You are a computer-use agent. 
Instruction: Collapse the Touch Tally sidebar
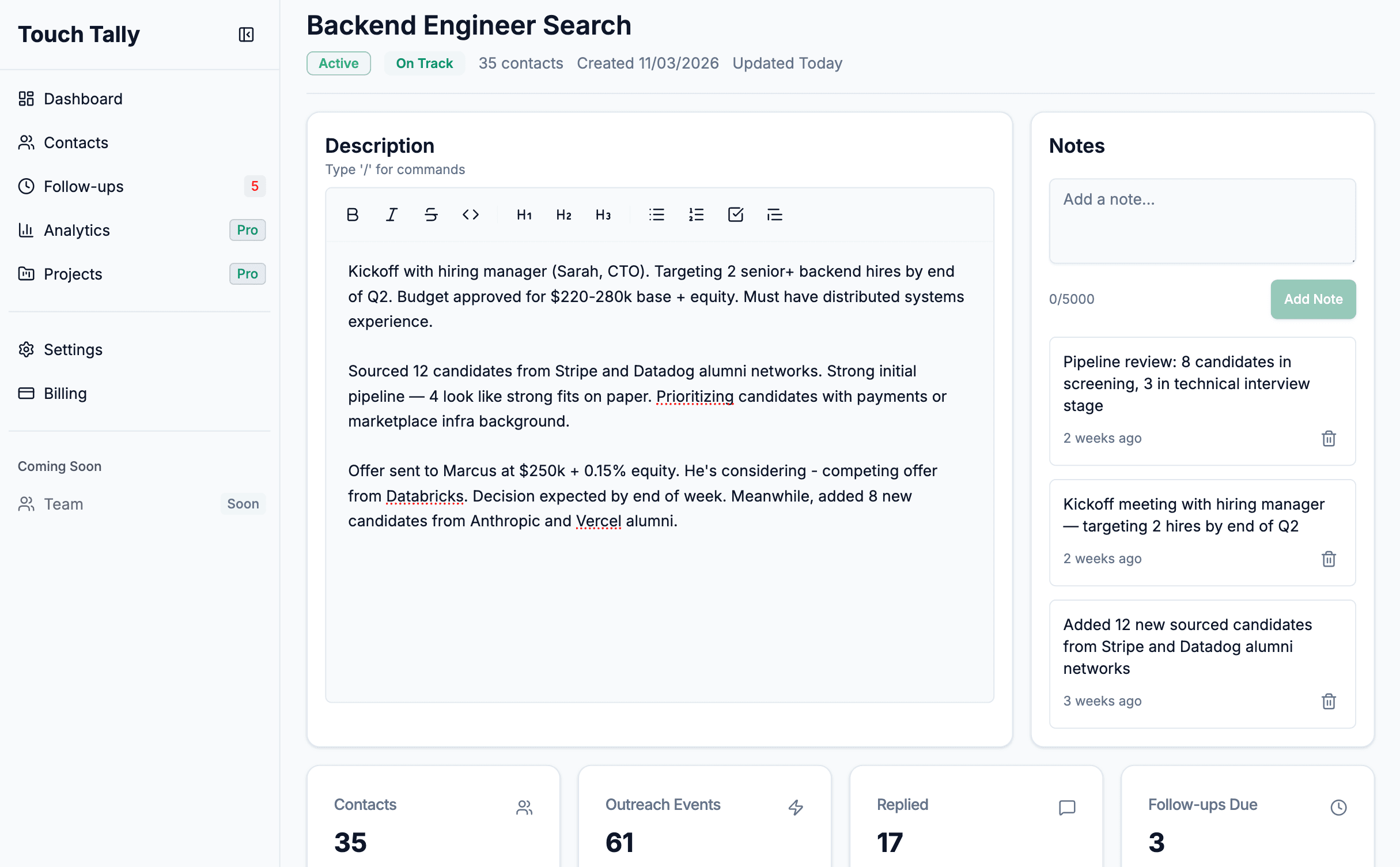tap(246, 35)
